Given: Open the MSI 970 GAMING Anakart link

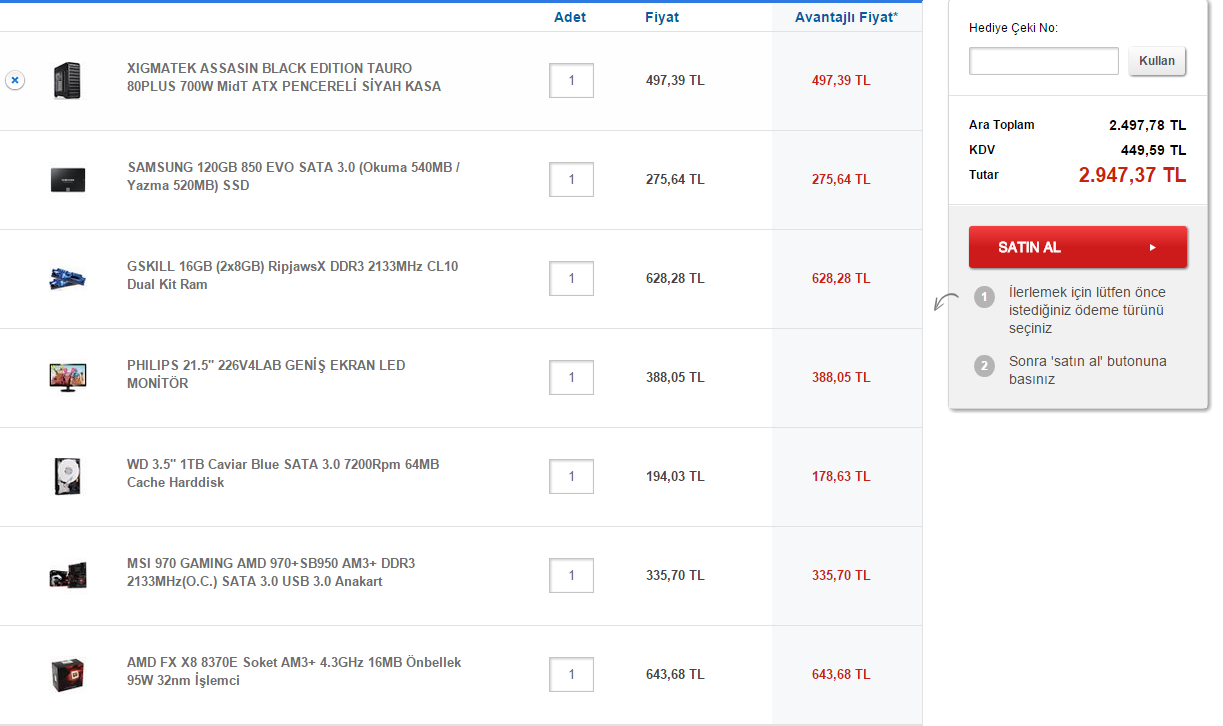Looking at the screenshot, I should 270,573.
